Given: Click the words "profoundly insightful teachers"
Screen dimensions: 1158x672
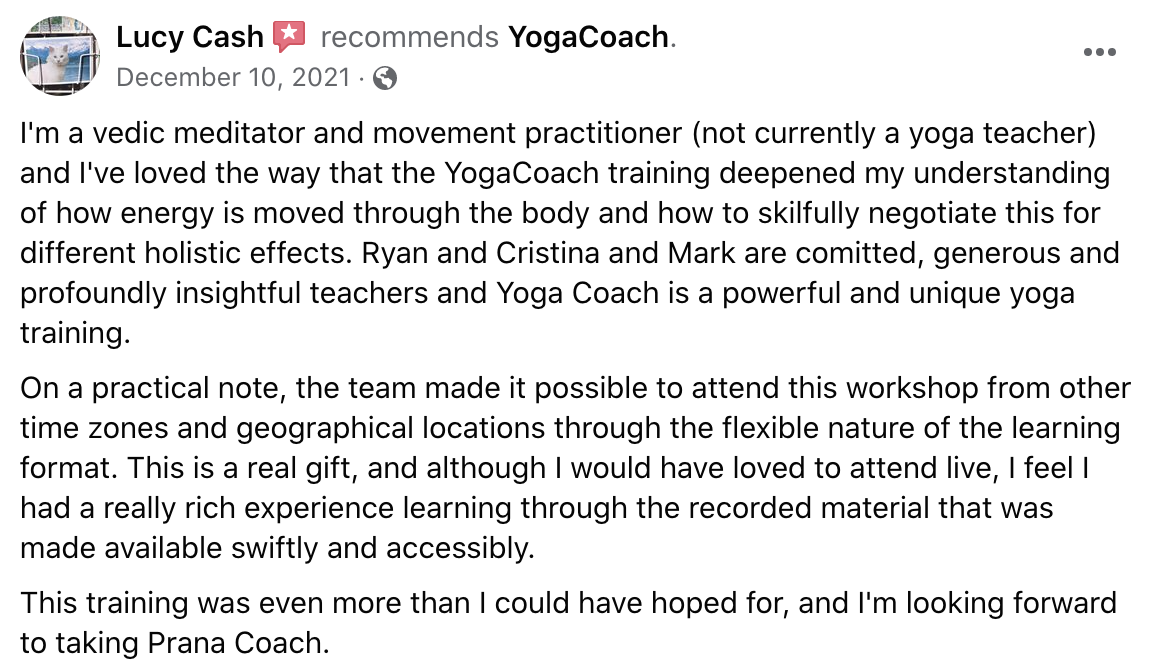Looking at the screenshot, I should click(224, 294).
